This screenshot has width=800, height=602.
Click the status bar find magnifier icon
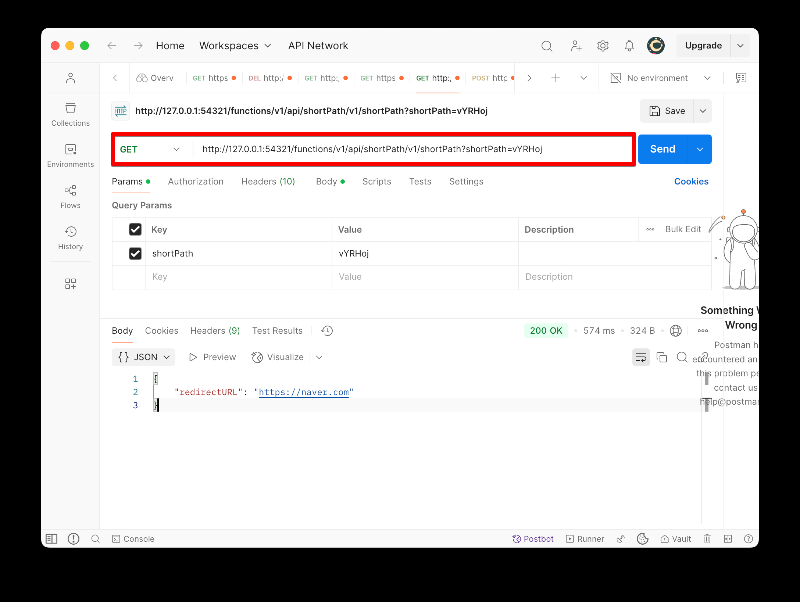tap(95, 539)
